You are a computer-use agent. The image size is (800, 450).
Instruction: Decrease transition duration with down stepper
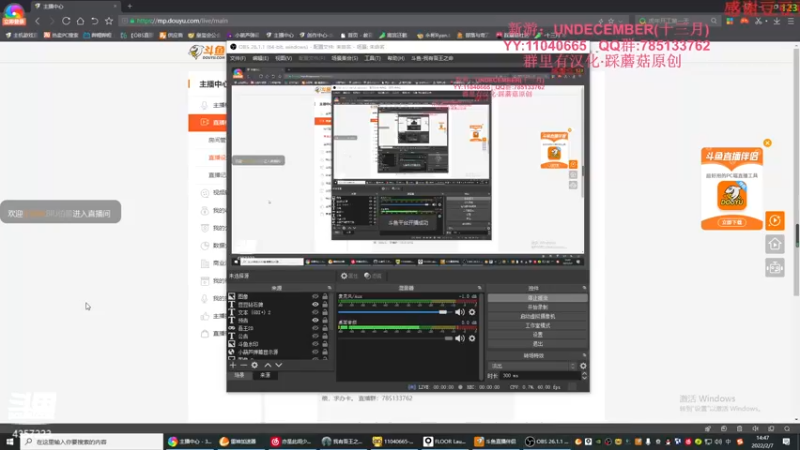584,378
